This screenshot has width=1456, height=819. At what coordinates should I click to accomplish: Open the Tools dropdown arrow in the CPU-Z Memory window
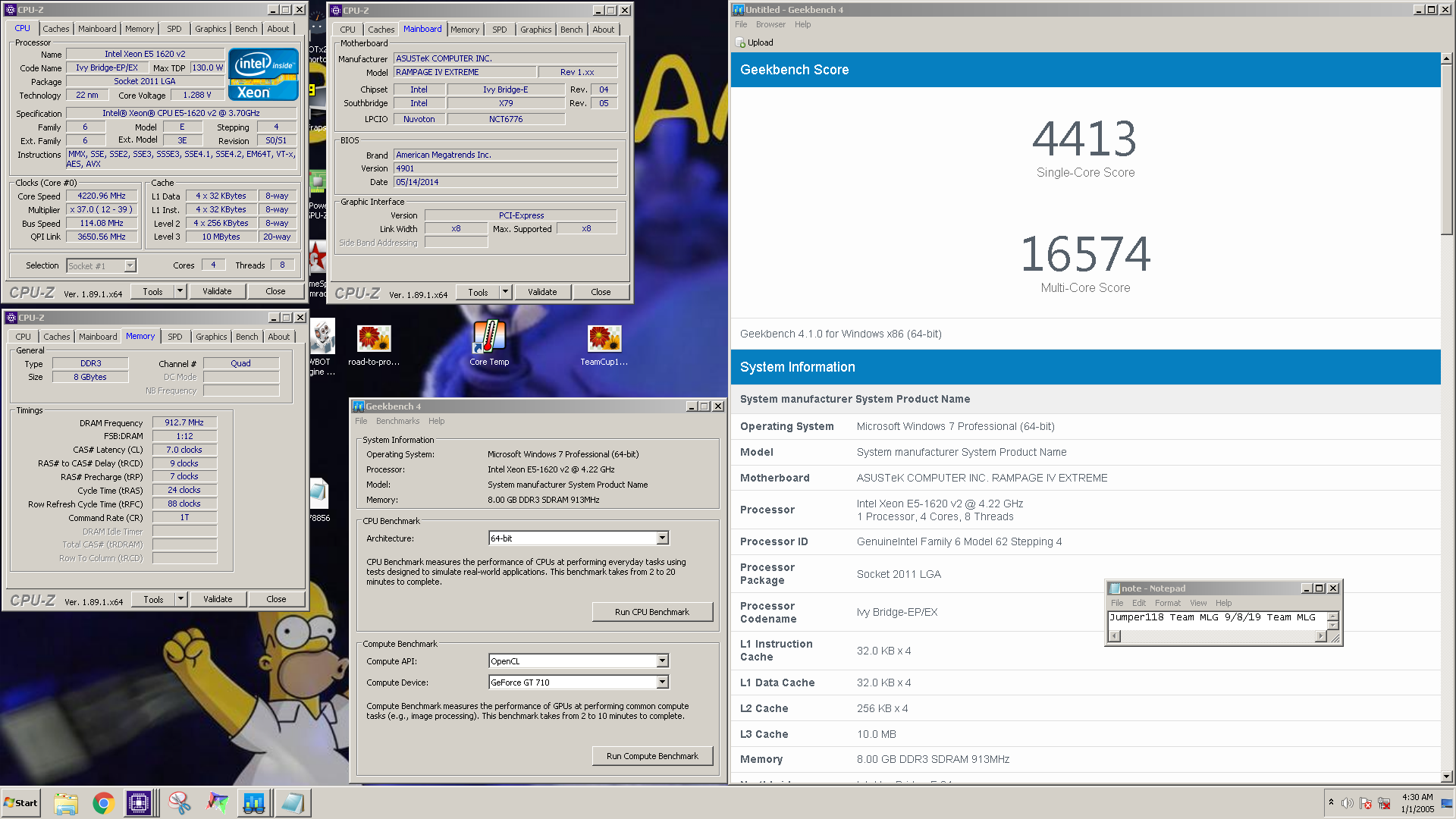(180, 599)
